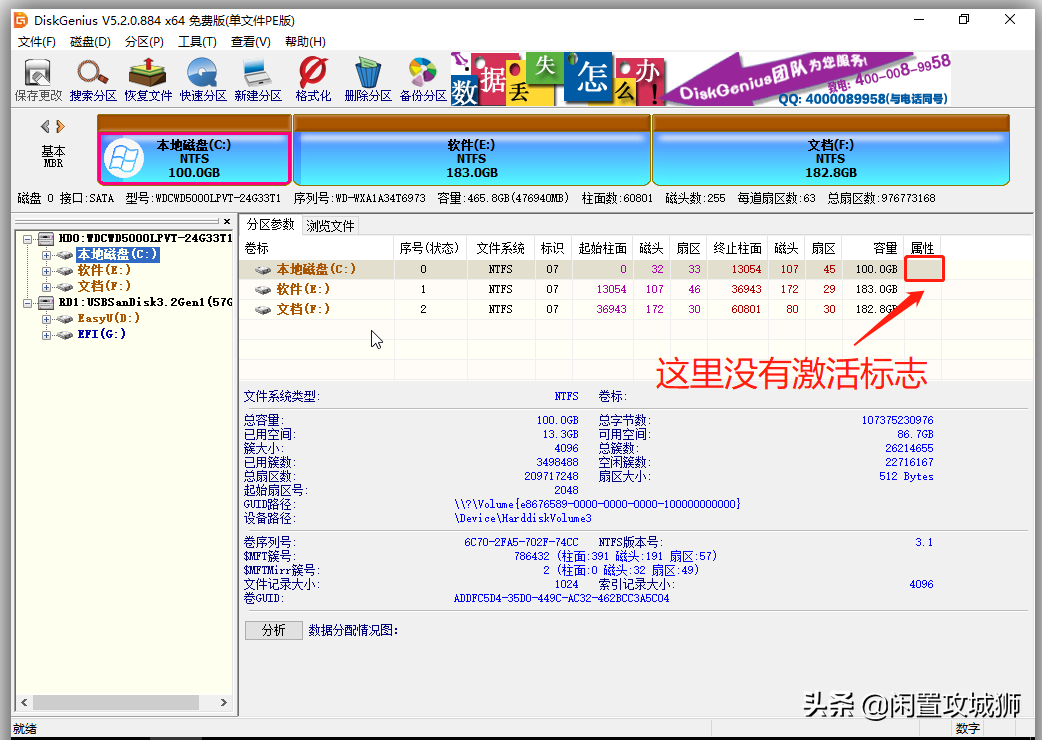Expand the EFI(G:) tree node
Image resolution: width=1042 pixels, height=740 pixels.
(x=46, y=334)
